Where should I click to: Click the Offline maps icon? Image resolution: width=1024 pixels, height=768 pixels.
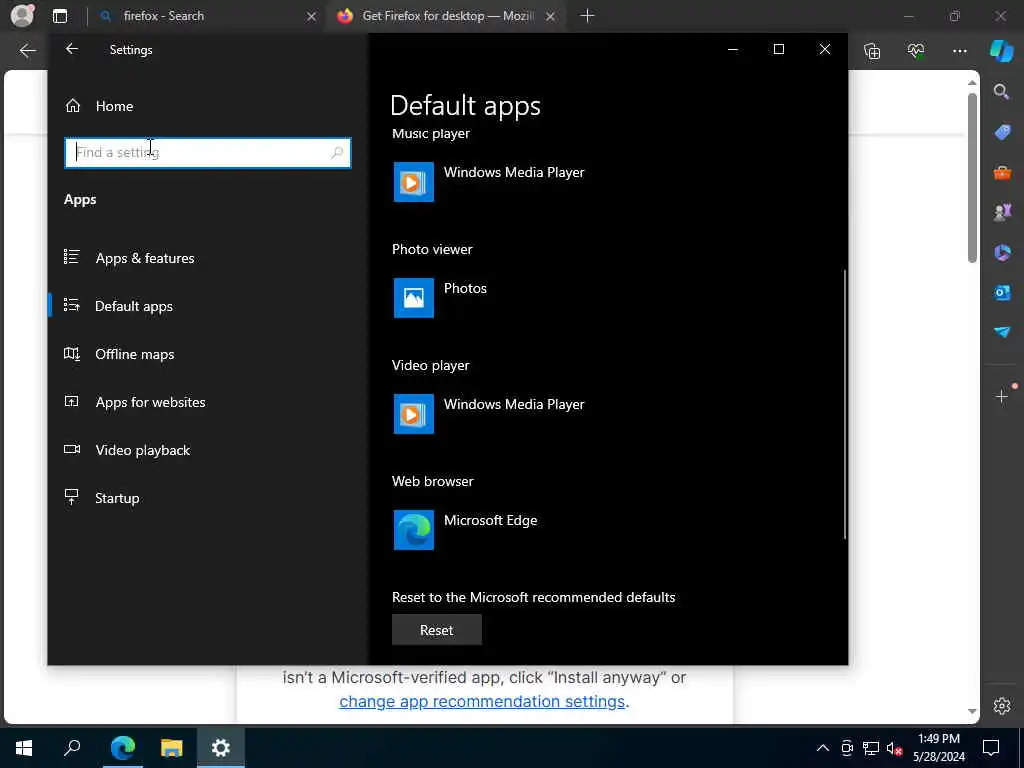72,353
